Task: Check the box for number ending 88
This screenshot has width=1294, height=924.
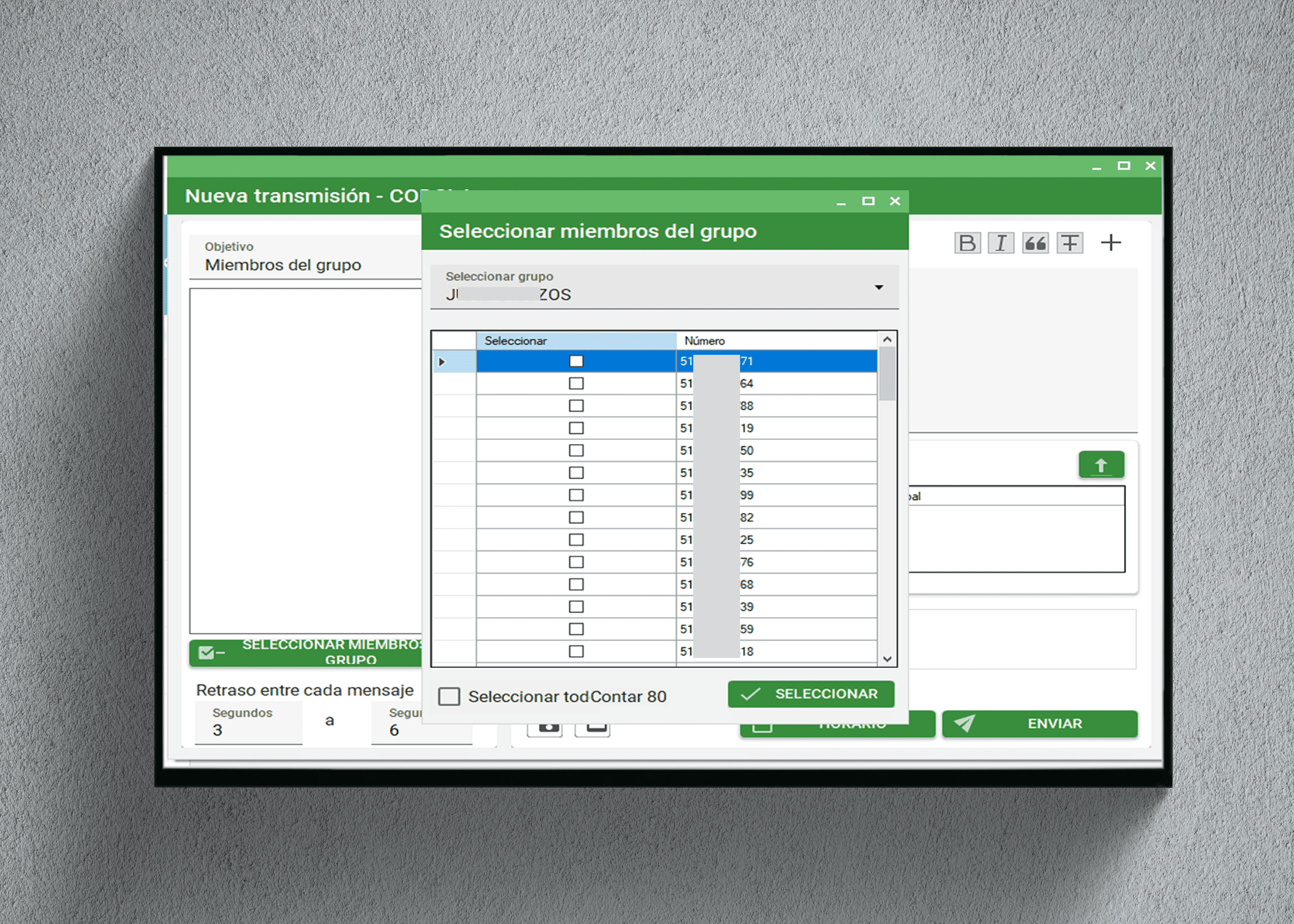Action: tap(576, 406)
